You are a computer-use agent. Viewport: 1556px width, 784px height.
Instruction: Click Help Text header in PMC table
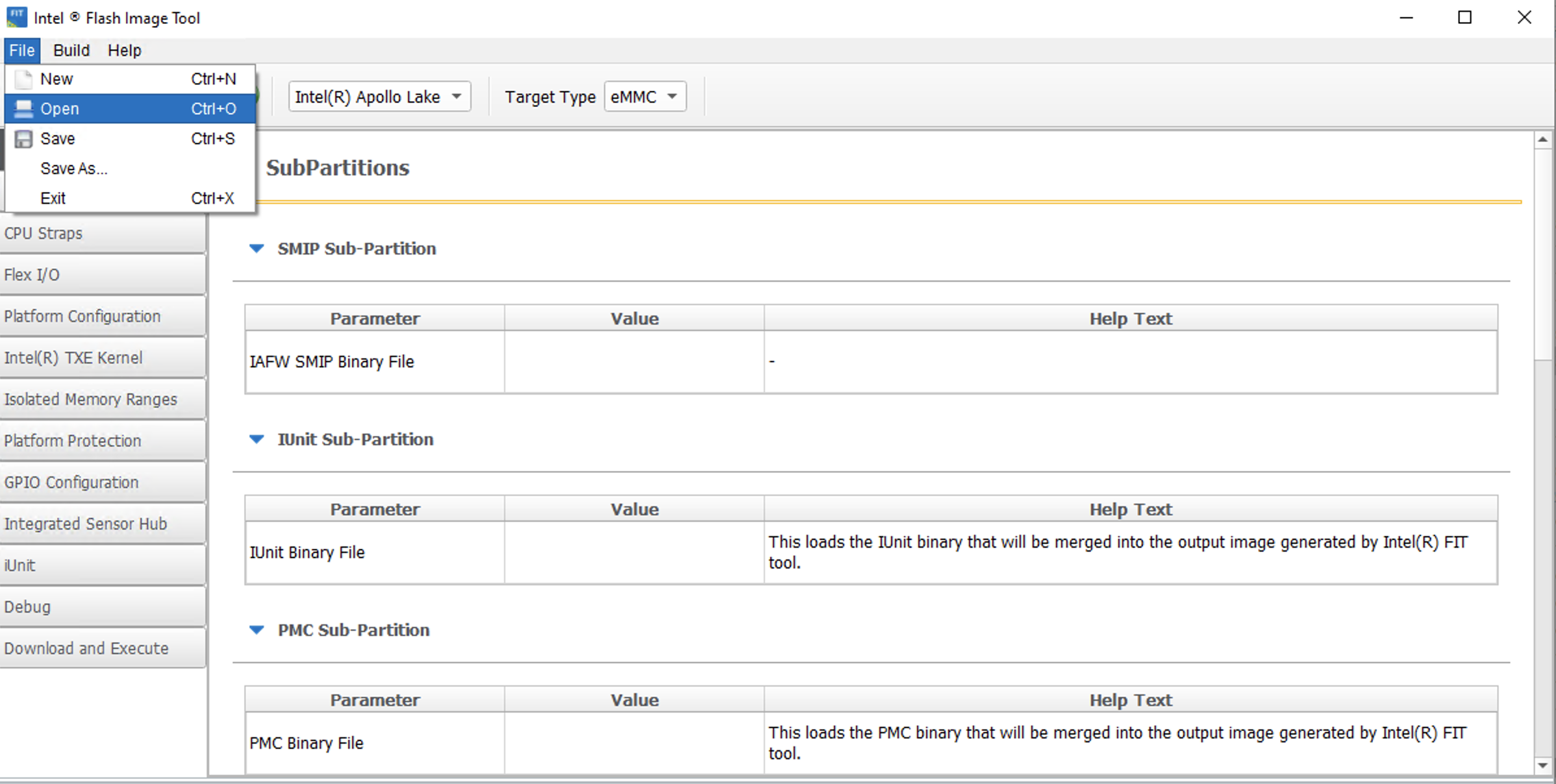pos(1131,700)
